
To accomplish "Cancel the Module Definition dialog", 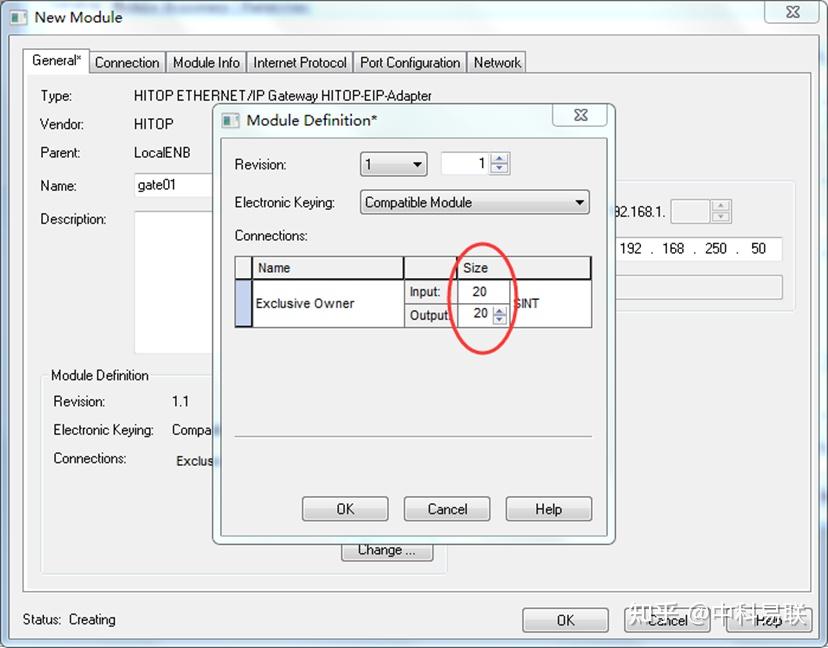I will [x=446, y=508].
